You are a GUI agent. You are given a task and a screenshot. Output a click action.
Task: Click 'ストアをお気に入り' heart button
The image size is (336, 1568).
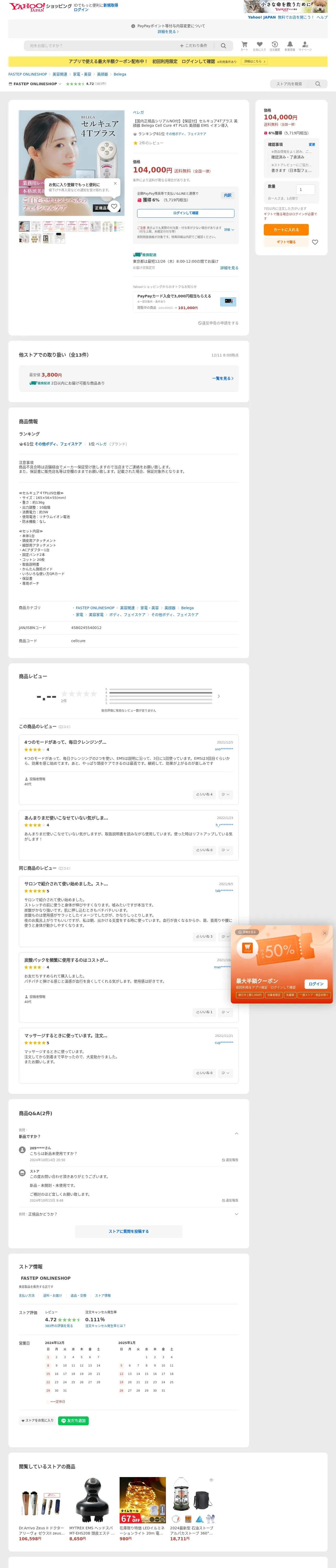click(37, 1421)
